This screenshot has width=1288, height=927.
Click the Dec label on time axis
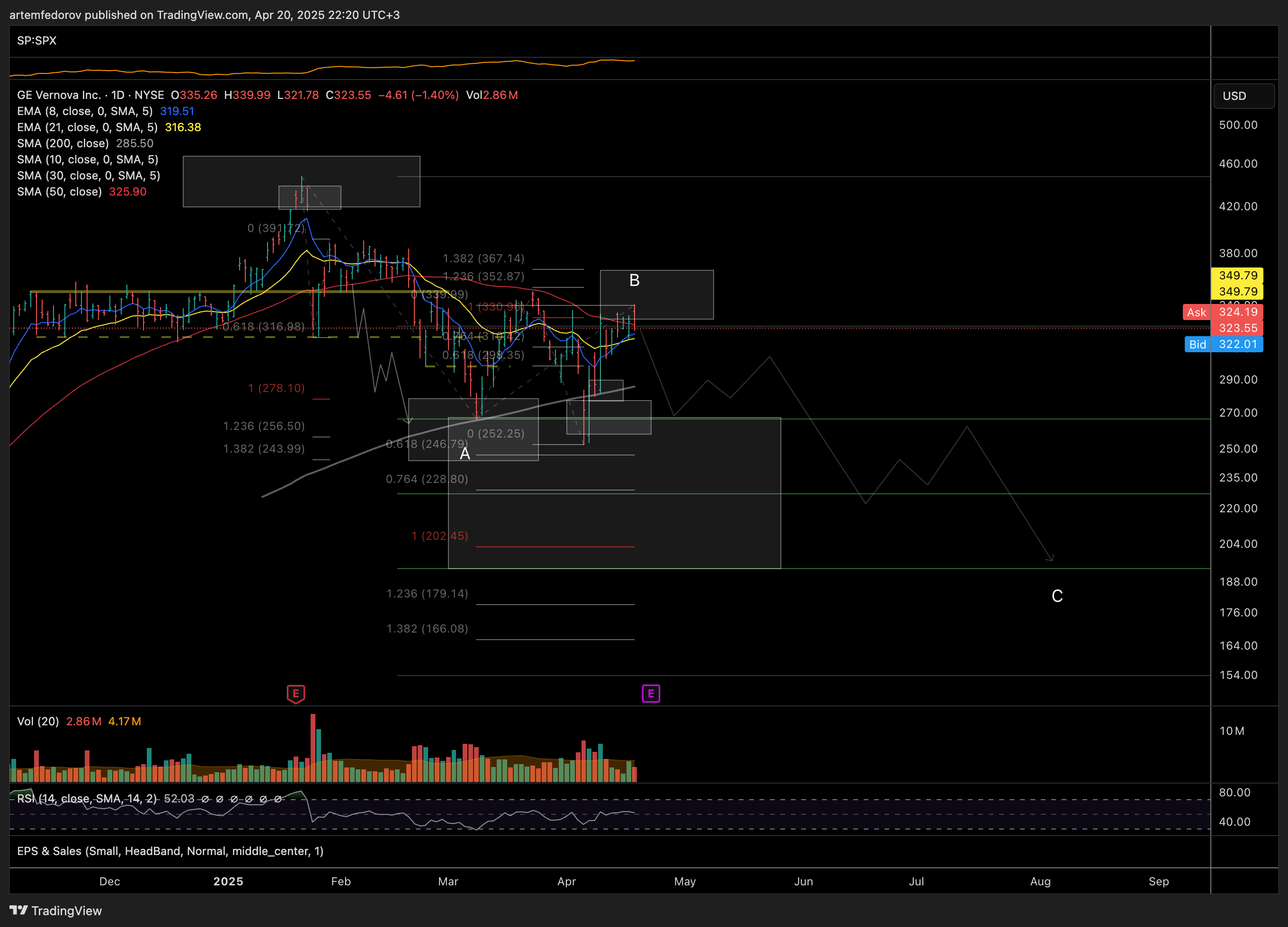tap(109, 882)
